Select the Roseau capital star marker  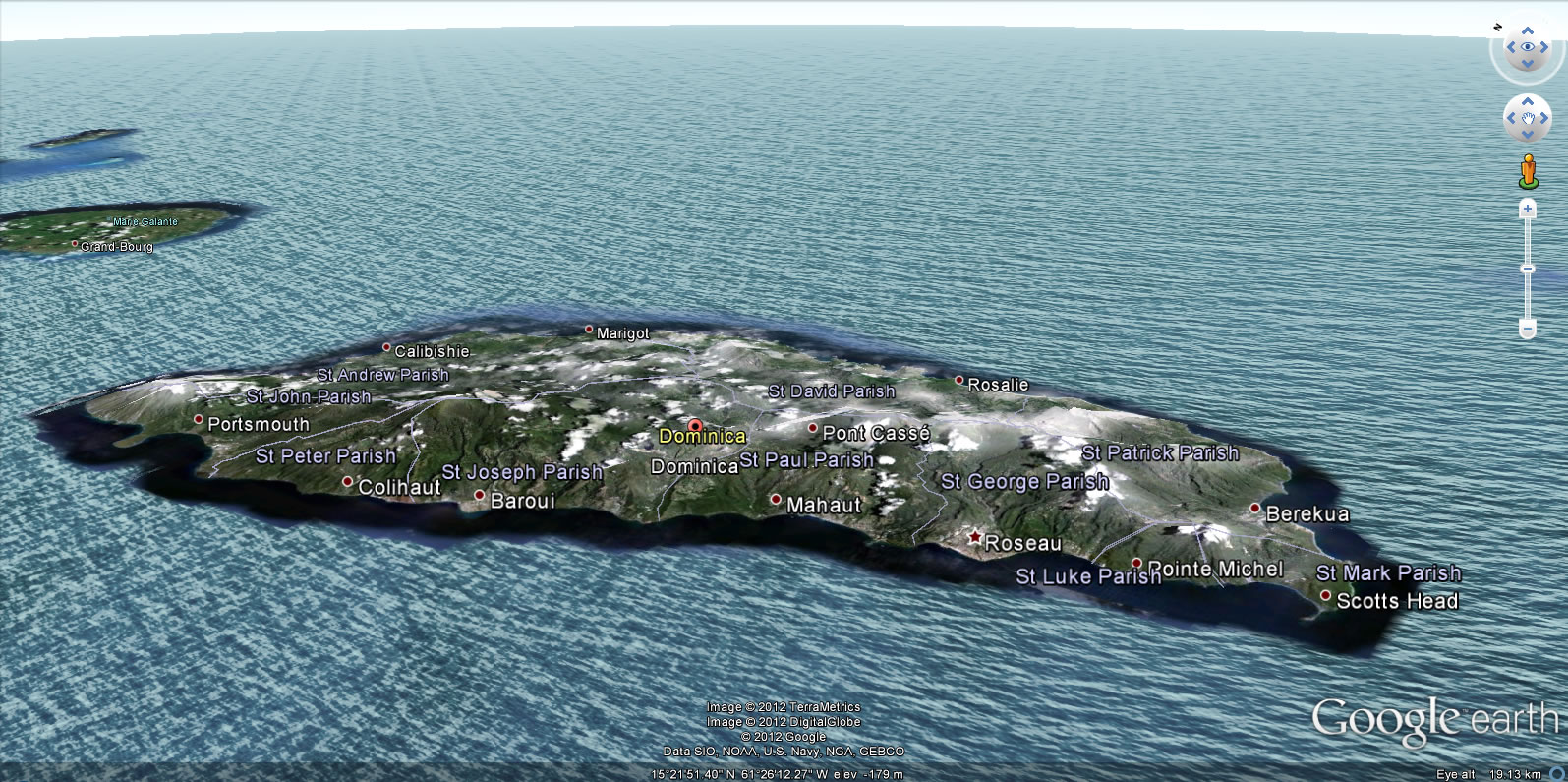click(x=974, y=537)
